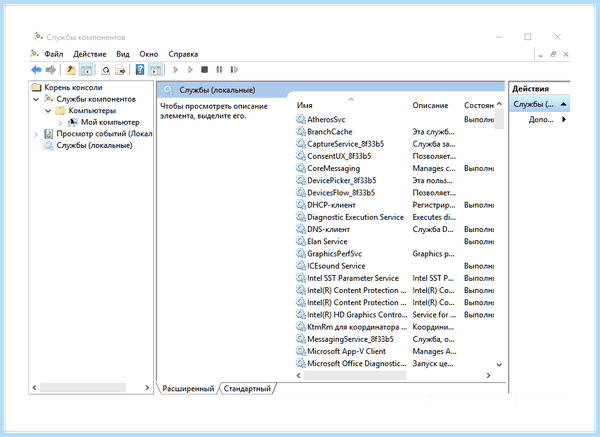
Task: Click the services list scroll up arrow
Action: 499,104
